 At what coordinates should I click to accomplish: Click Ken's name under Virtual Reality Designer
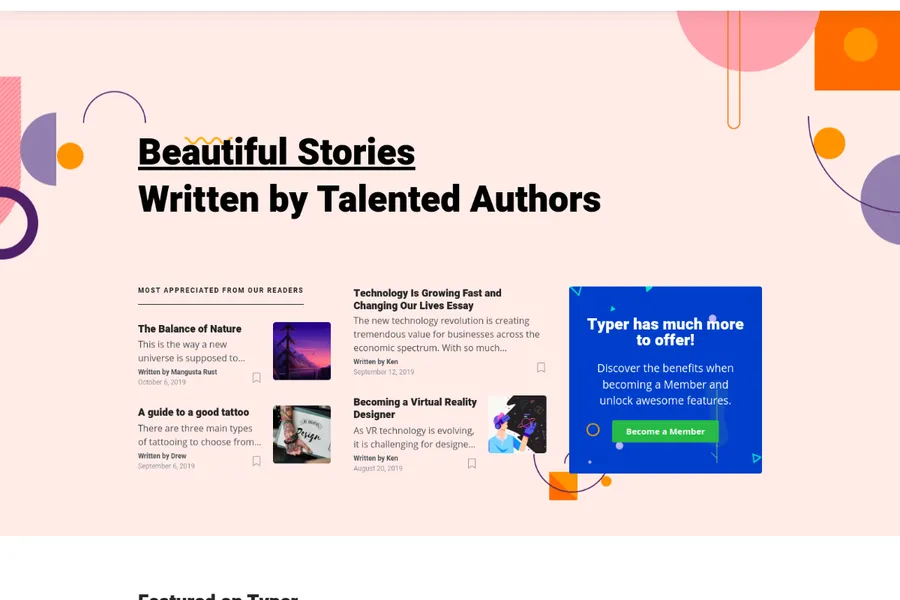(392, 458)
